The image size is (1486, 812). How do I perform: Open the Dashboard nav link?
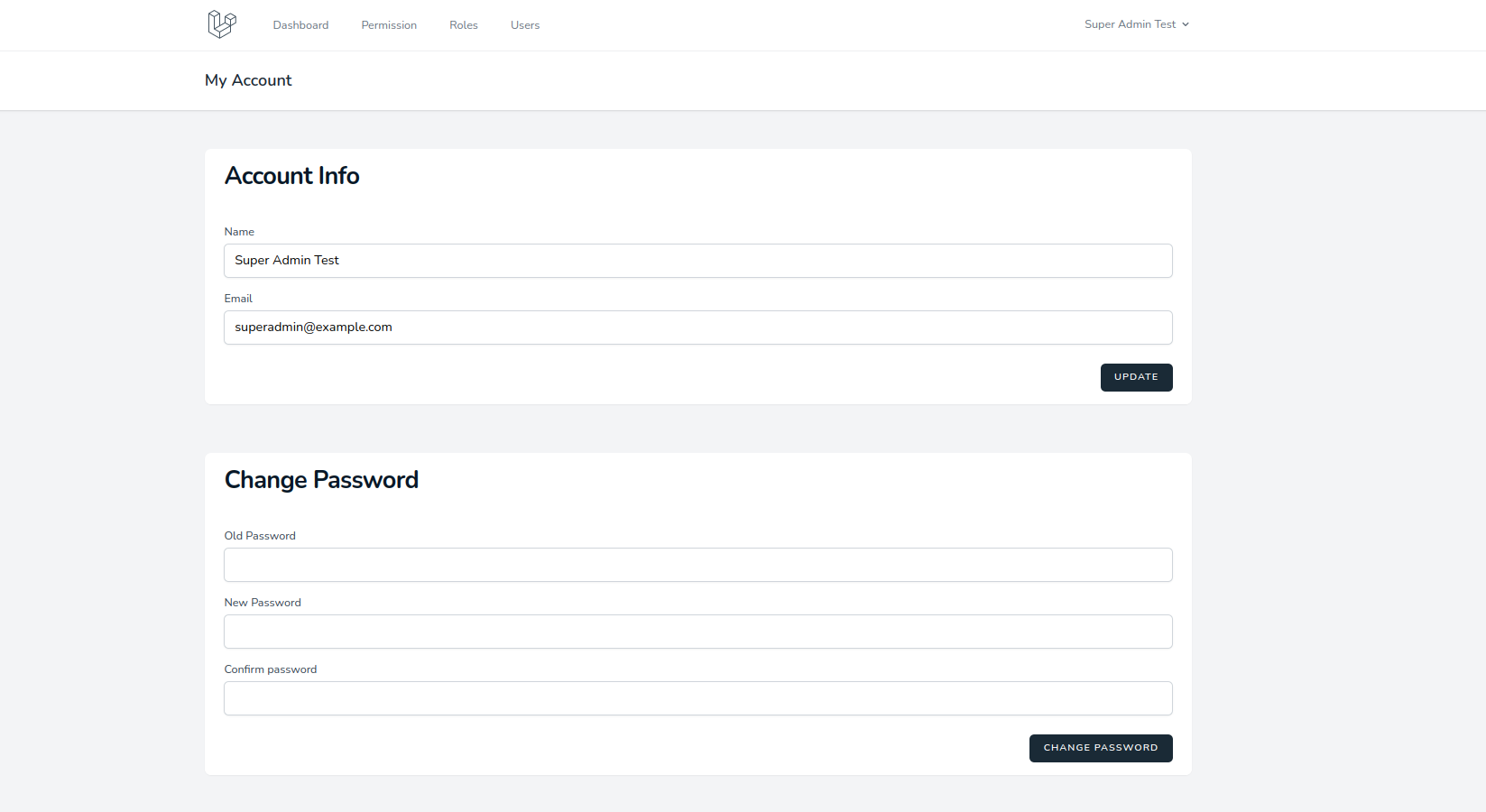coord(300,25)
